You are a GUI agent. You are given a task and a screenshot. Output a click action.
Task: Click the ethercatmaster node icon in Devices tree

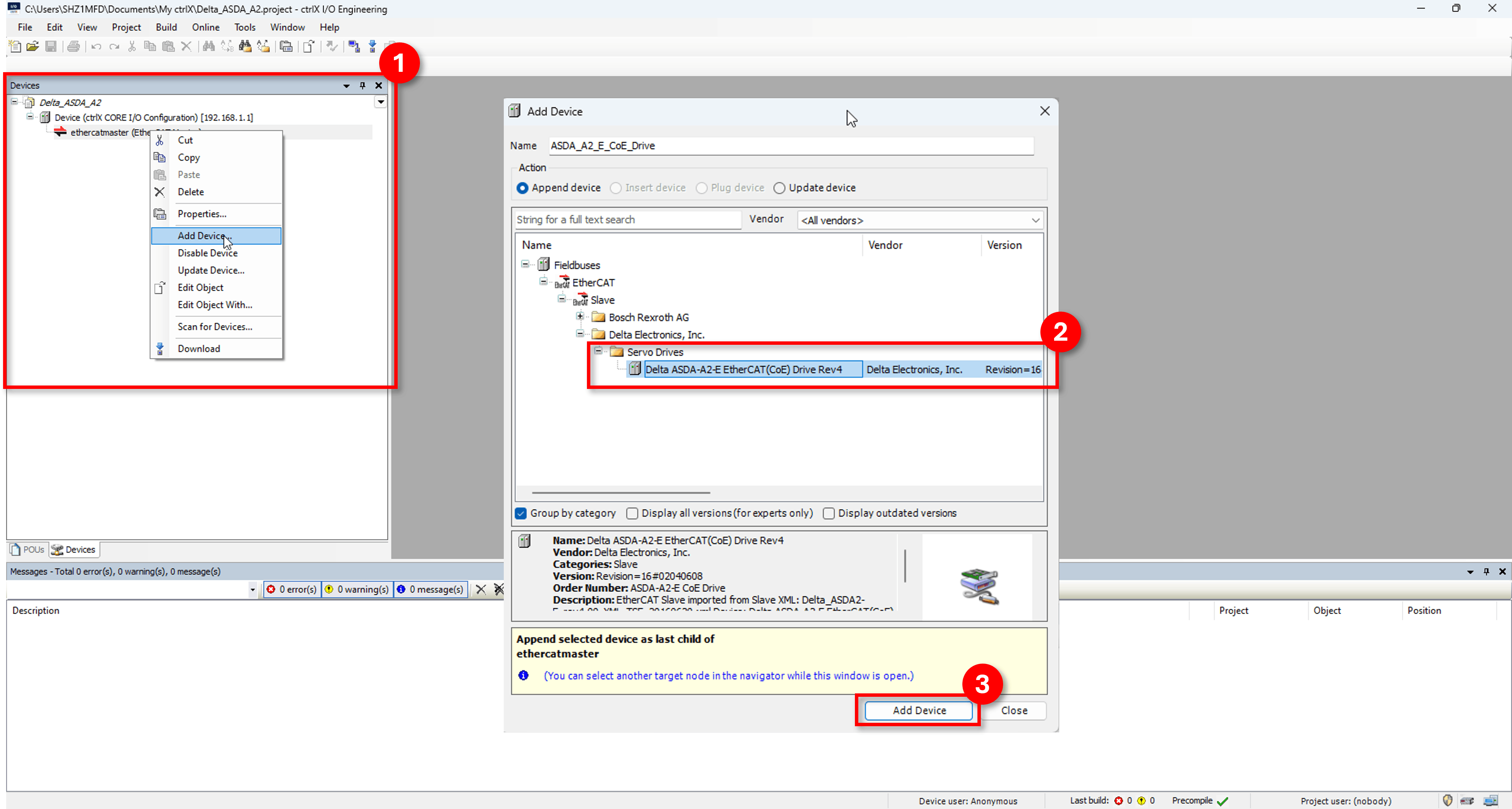pyautogui.click(x=60, y=132)
